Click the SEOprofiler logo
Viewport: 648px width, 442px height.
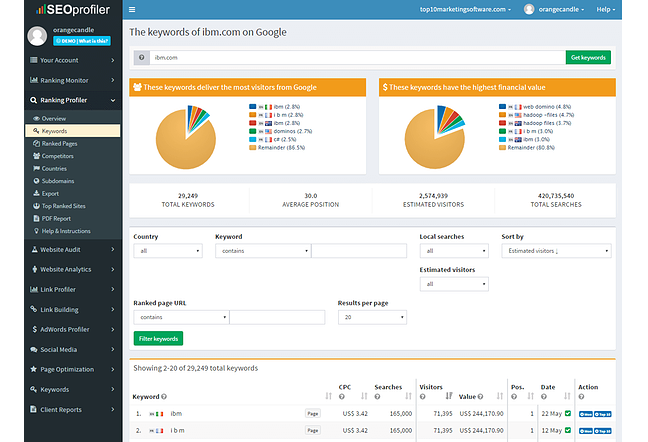click(x=73, y=10)
